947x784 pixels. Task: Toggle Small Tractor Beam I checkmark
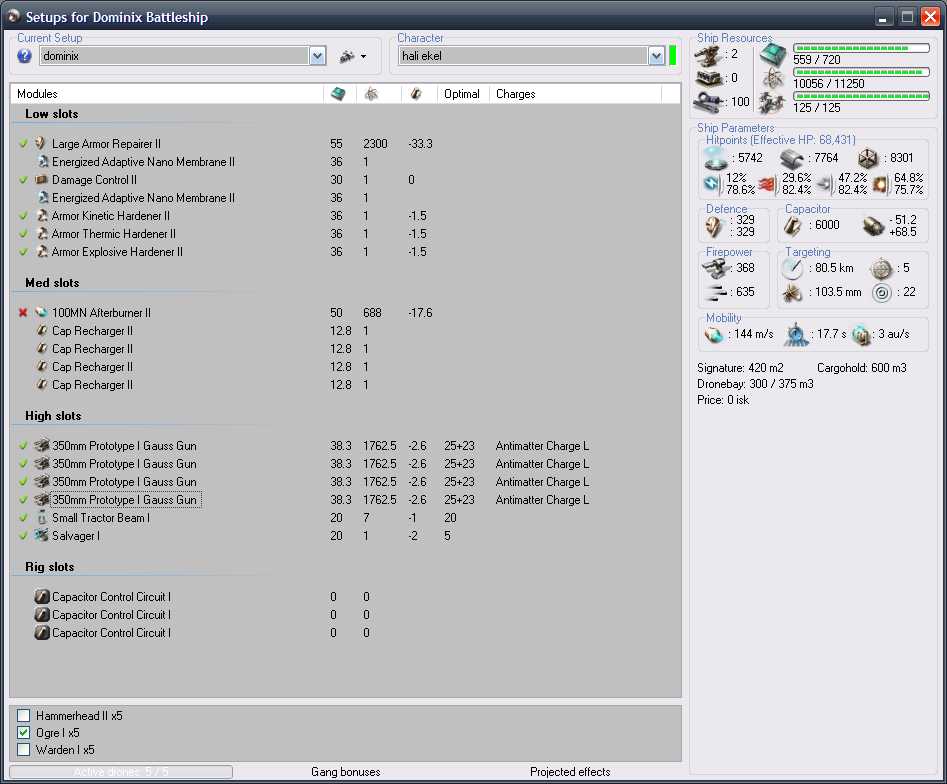pyautogui.click(x=23, y=518)
